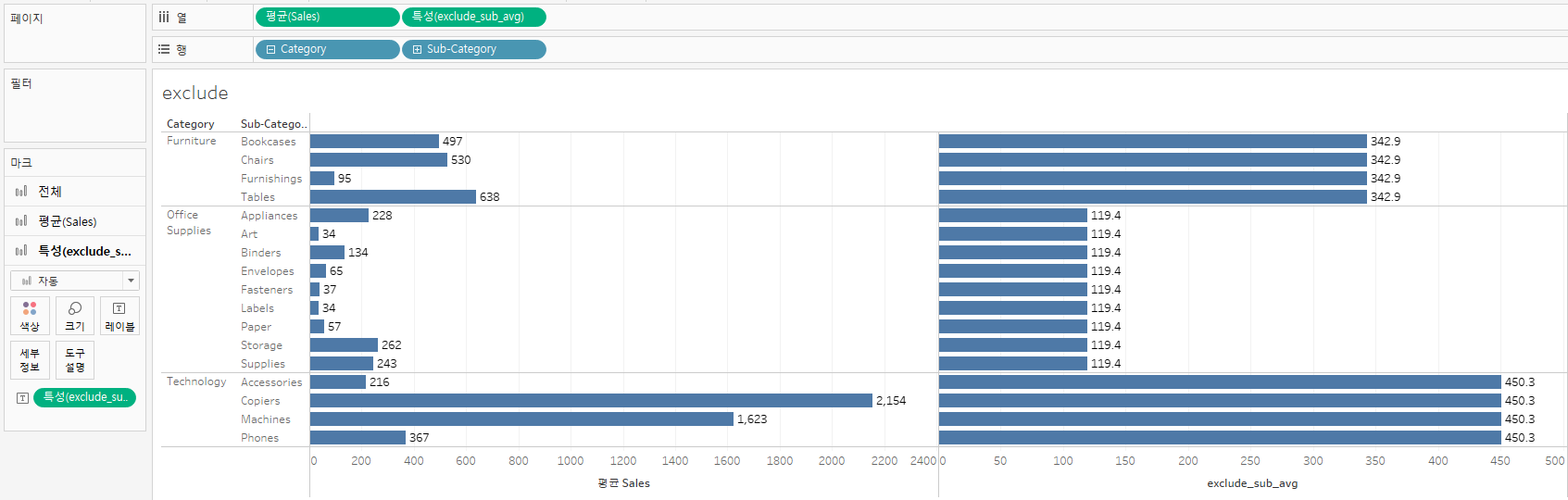Click bar chart icon next to 평균(Sales) marks
This screenshot has height=500, width=1568.
click(x=21, y=221)
